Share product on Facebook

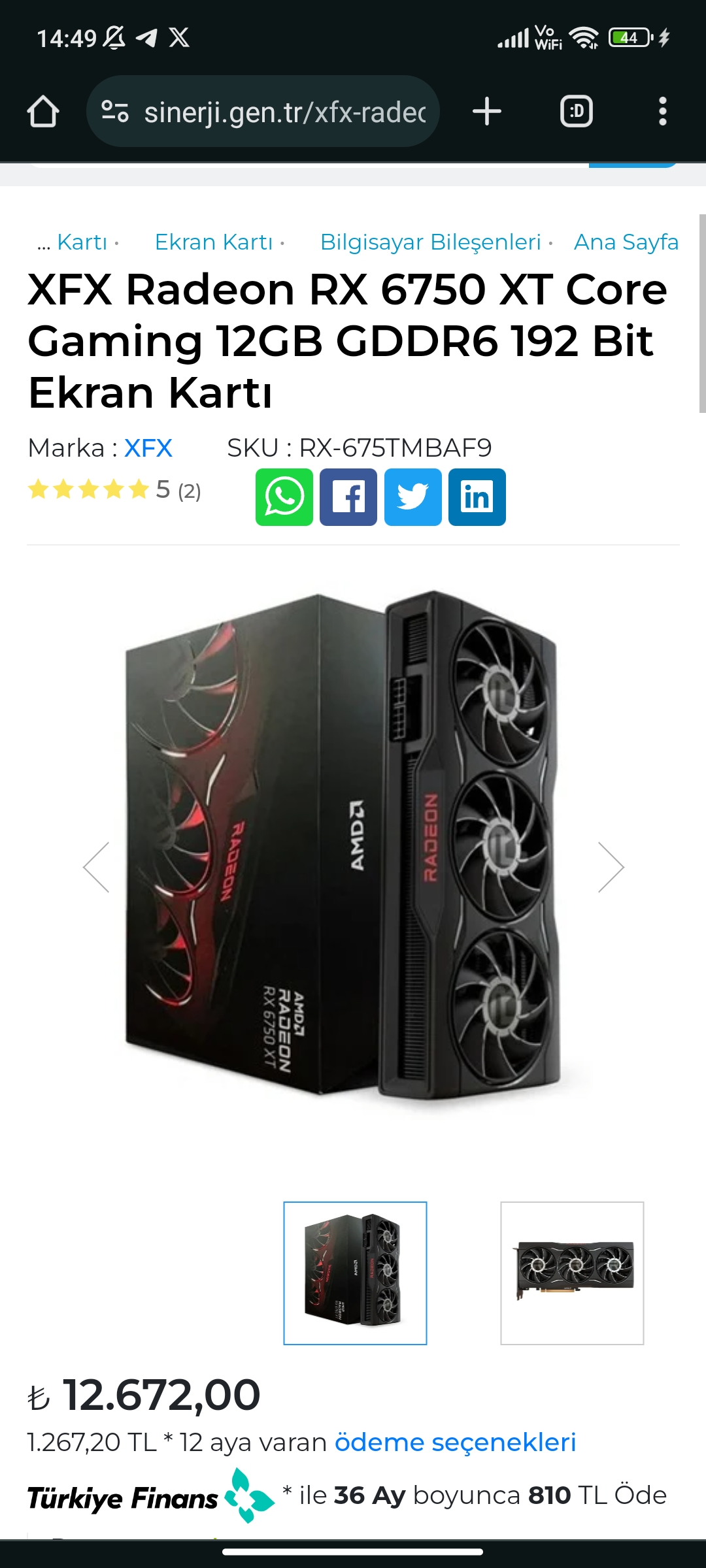[348, 497]
